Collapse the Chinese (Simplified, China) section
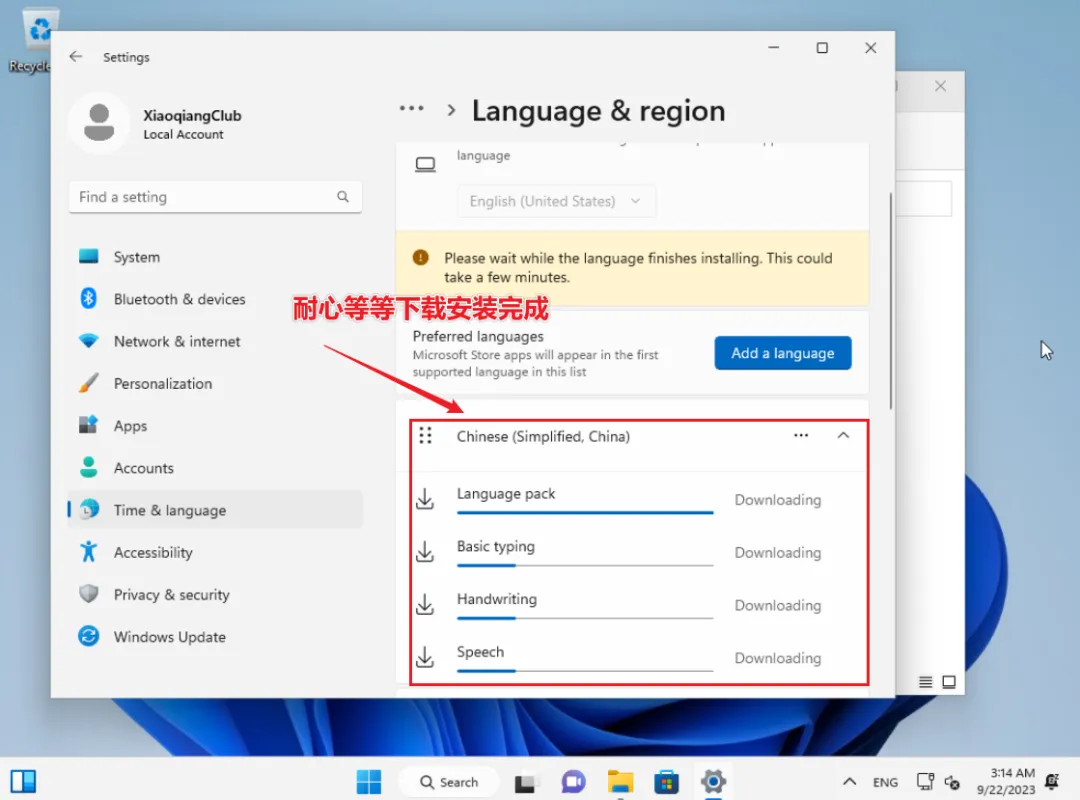Viewport: 1080px width, 800px height. [x=843, y=436]
